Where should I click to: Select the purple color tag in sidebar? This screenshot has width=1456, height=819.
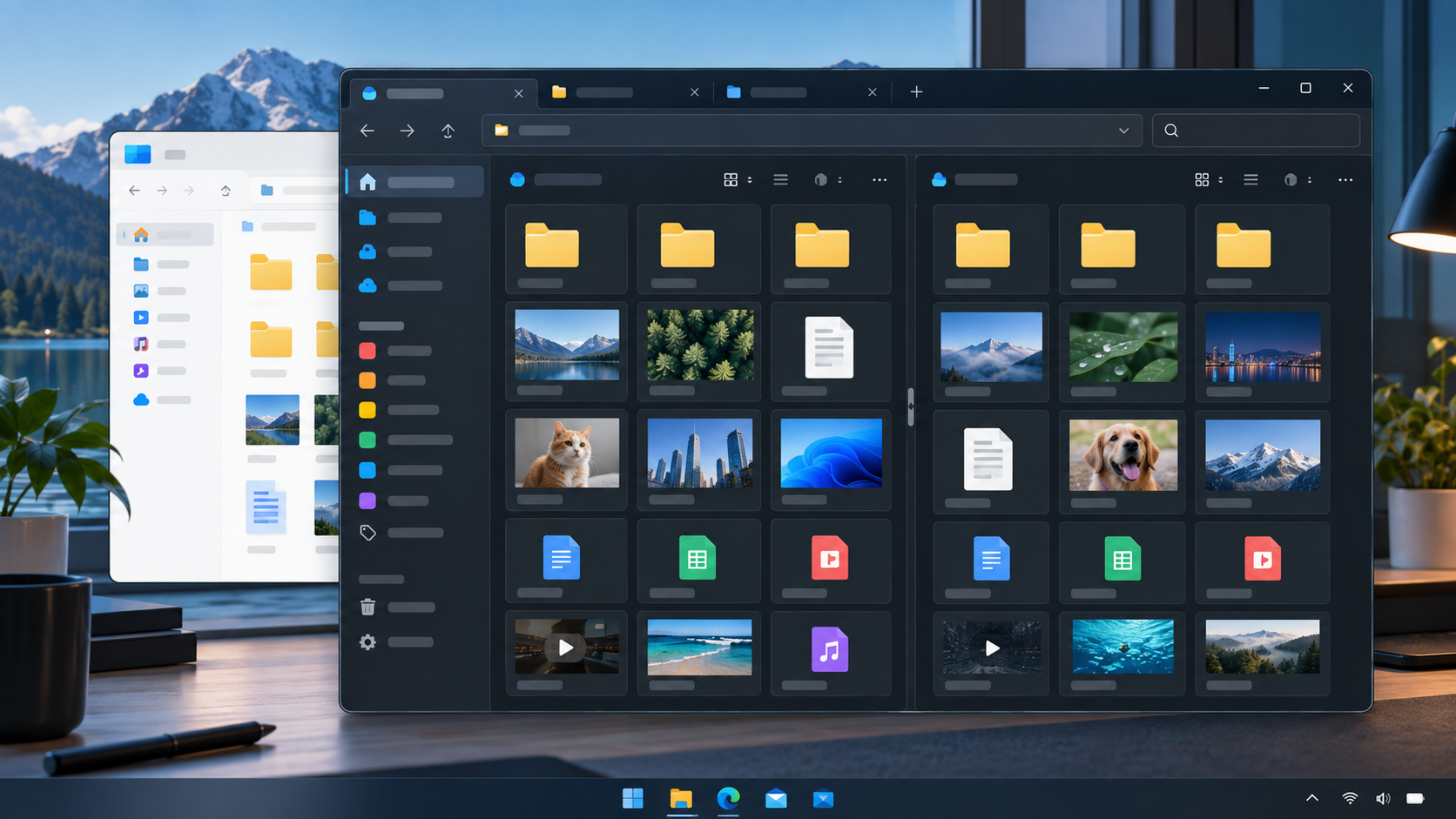point(367,500)
